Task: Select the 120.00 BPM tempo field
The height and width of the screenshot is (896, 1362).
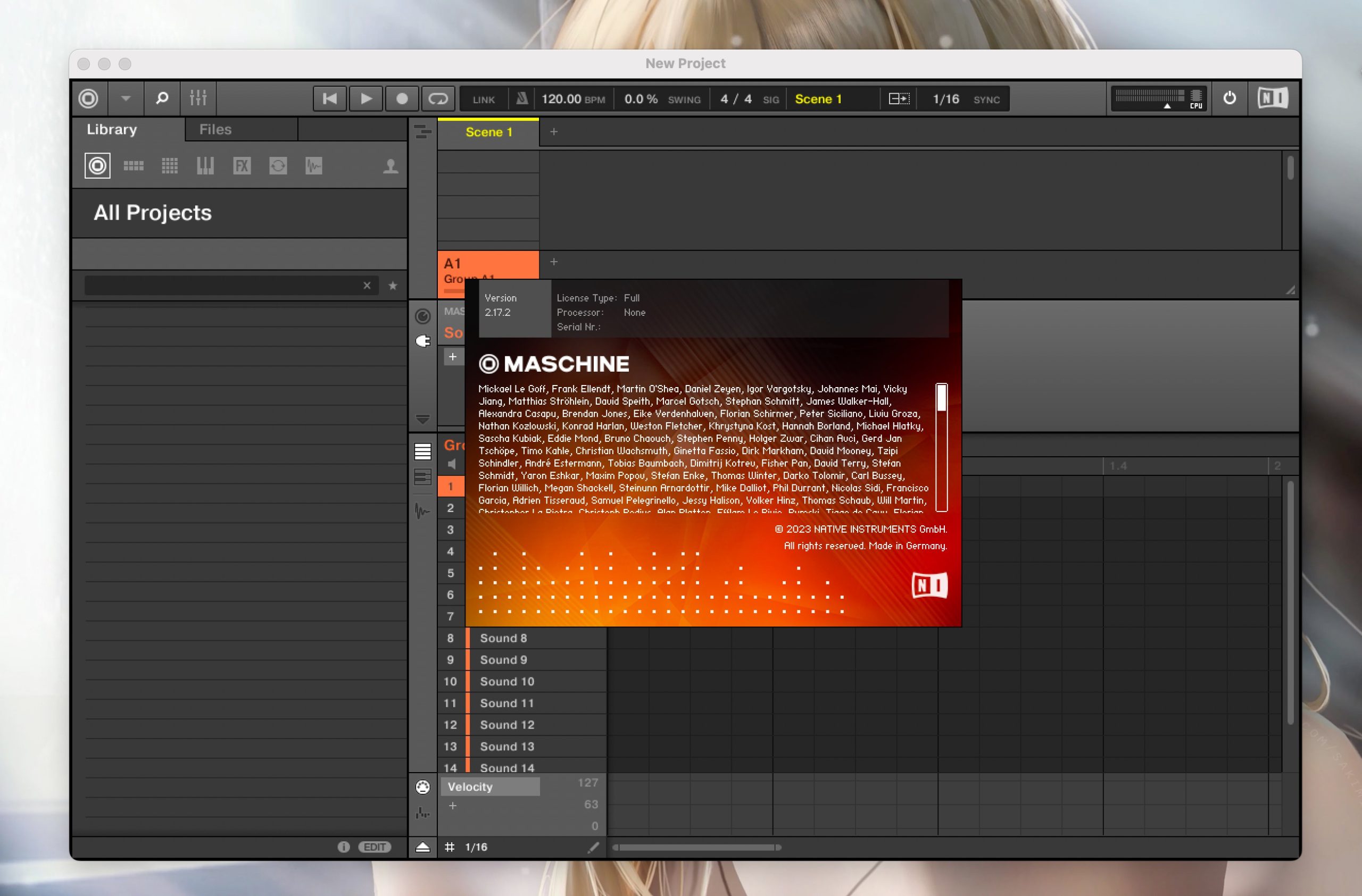Action: click(573, 99)
